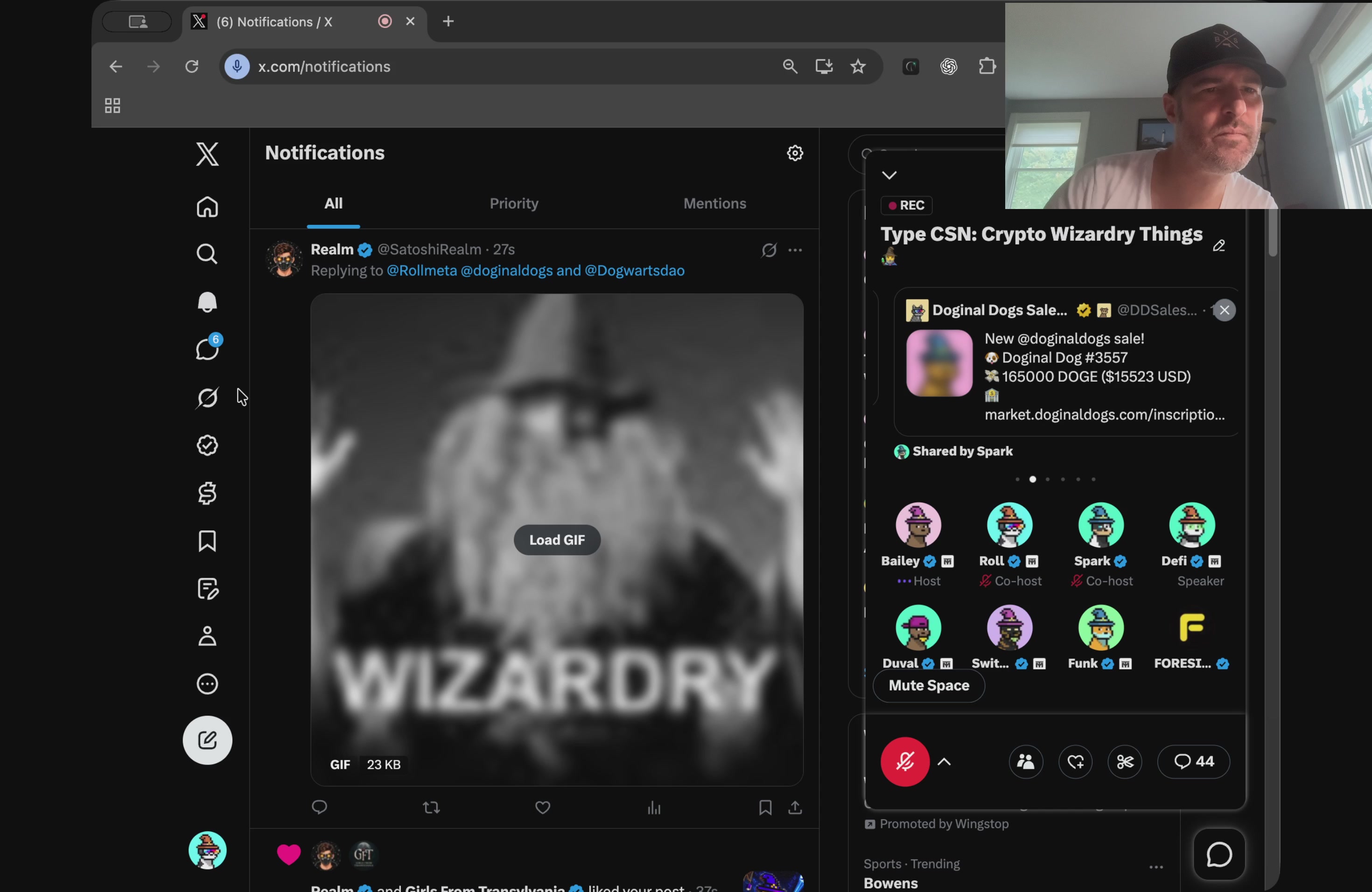1372x892 pixels.
Task: Switch to Mentions tab
Action: 714,203
